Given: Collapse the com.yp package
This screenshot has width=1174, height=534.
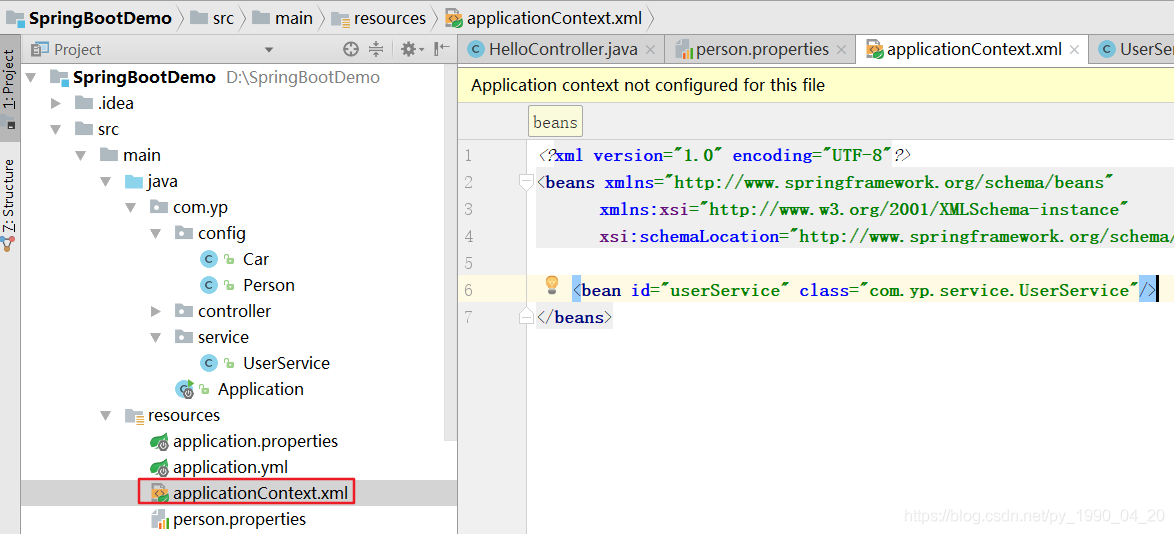Looking at the screenshot, I should pos(131,207).
